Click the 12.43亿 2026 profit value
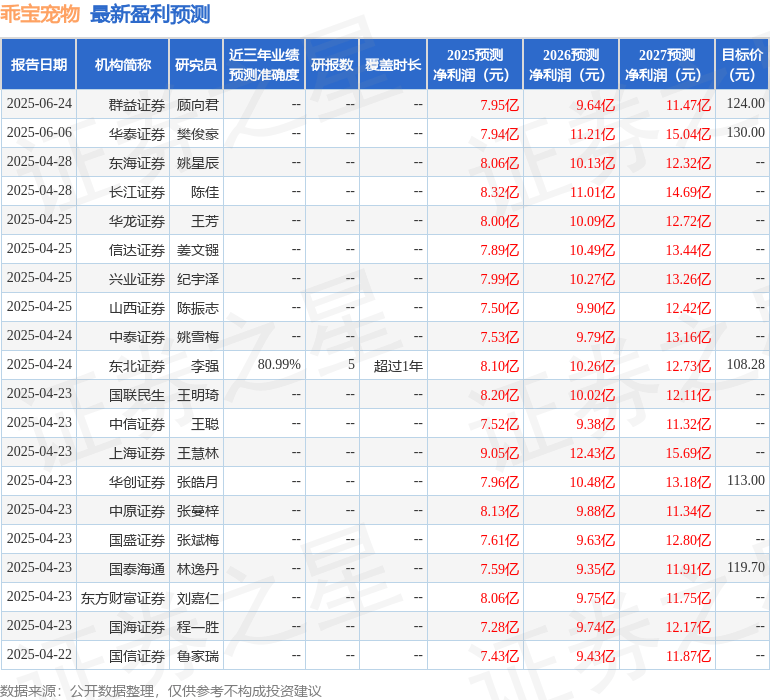Image resolution: width=770 pixels, height=700 pixels. [592, 453]
